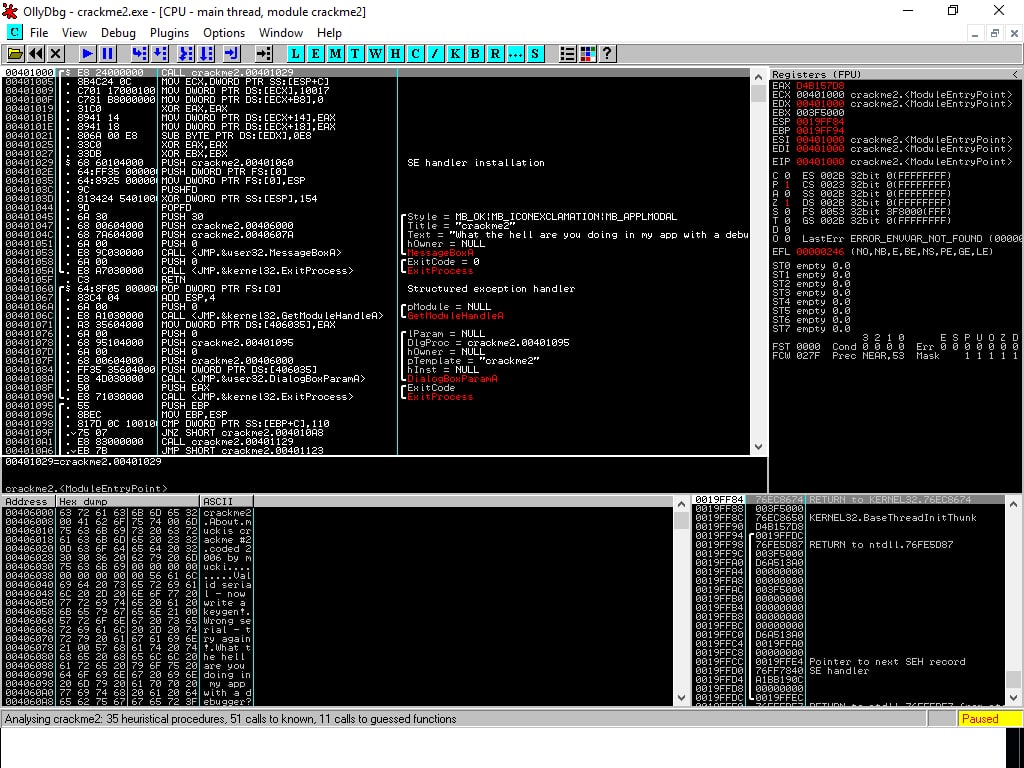Open the View menu
The height and width of the screenshot is (768, 1024).
[x=74, y=33]
